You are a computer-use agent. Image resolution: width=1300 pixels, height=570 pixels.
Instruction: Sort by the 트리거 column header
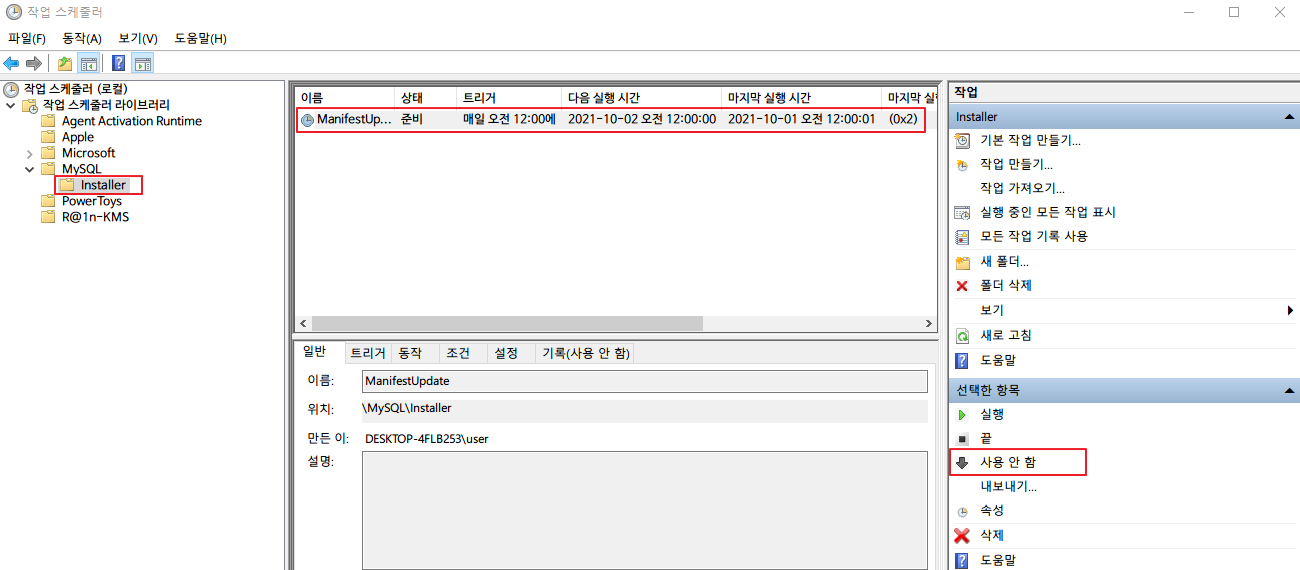tap(508, 98)
